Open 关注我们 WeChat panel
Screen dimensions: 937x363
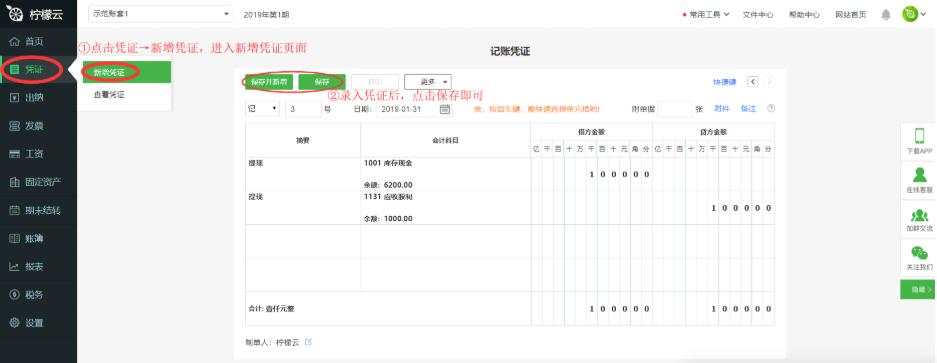pos(918,258)
